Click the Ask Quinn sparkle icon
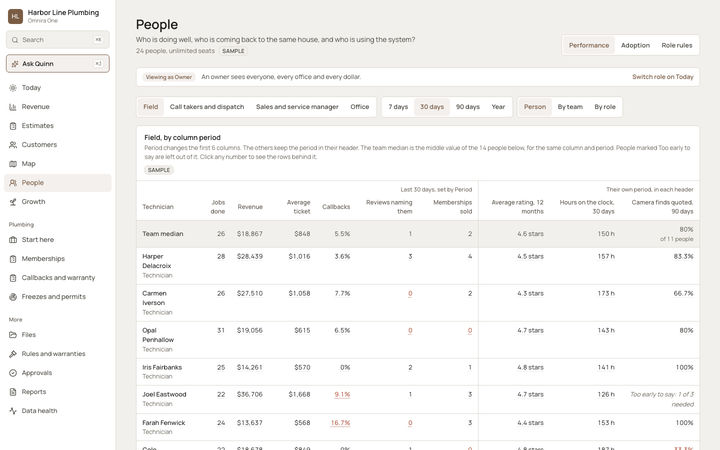Image resolution: width=720 pixels, height=450 pixels. tap(15, 64)
